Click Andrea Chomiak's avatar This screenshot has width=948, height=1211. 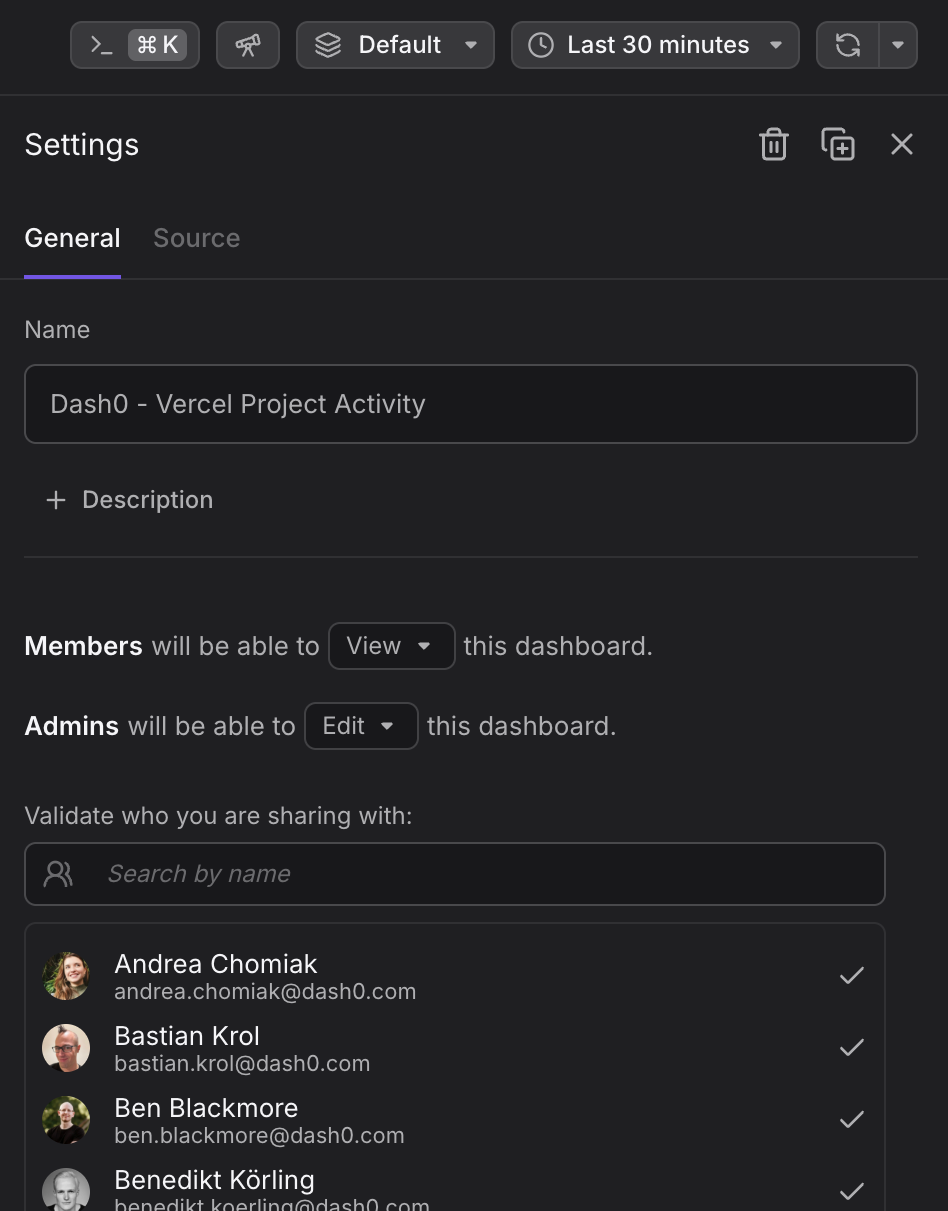click(66, 976)
